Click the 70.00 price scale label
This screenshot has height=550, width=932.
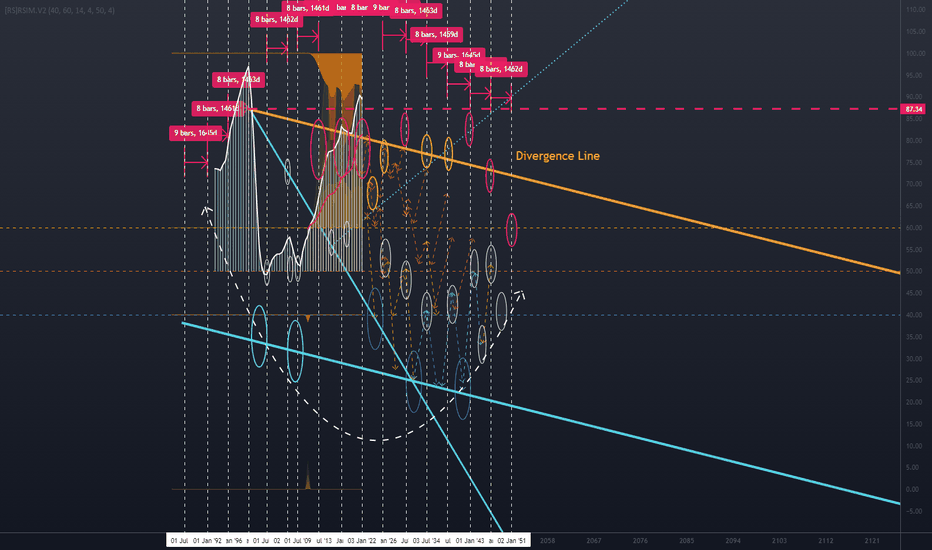tap(915, 184)
